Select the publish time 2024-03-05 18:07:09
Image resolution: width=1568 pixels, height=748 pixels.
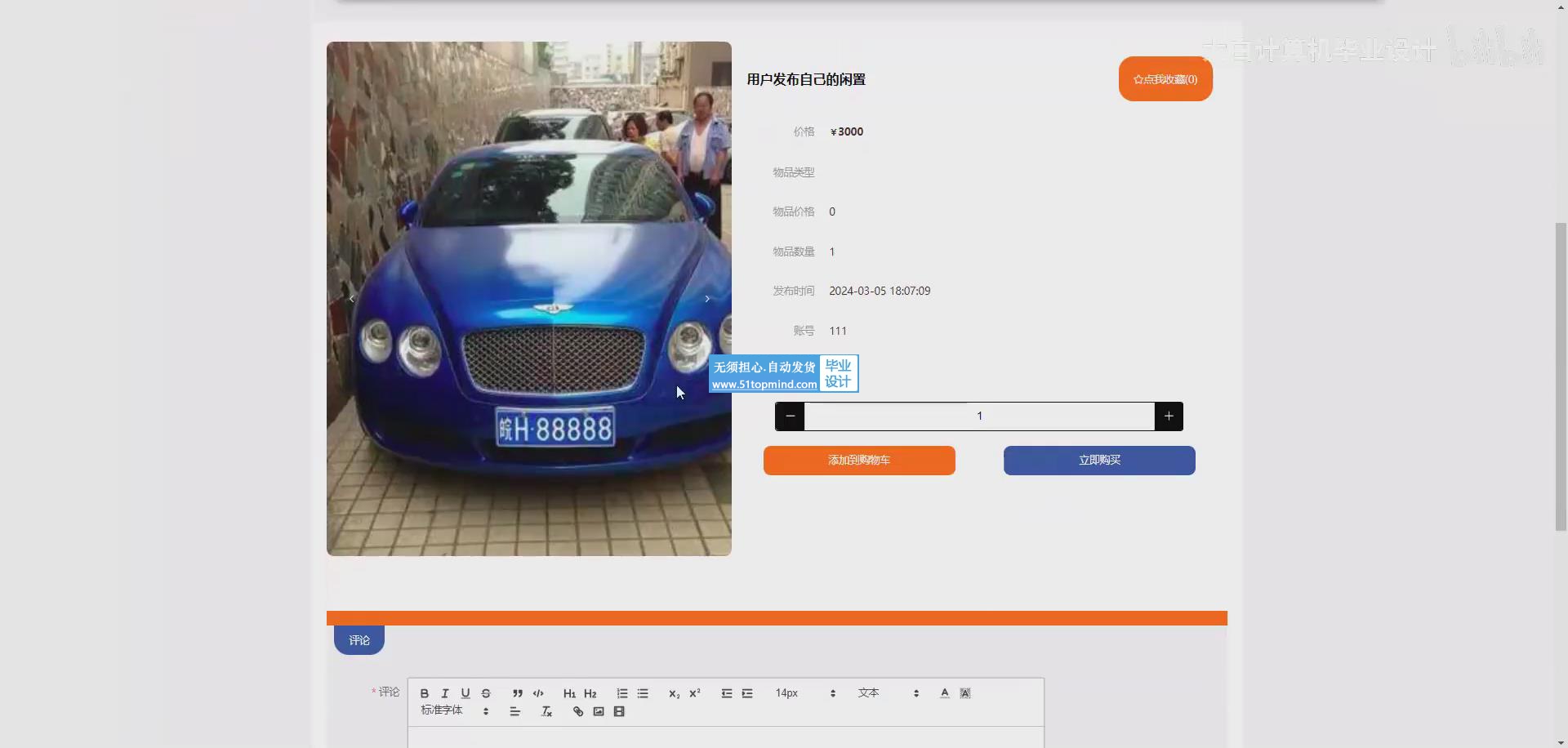pyautogui.click(x=880, y=291)
